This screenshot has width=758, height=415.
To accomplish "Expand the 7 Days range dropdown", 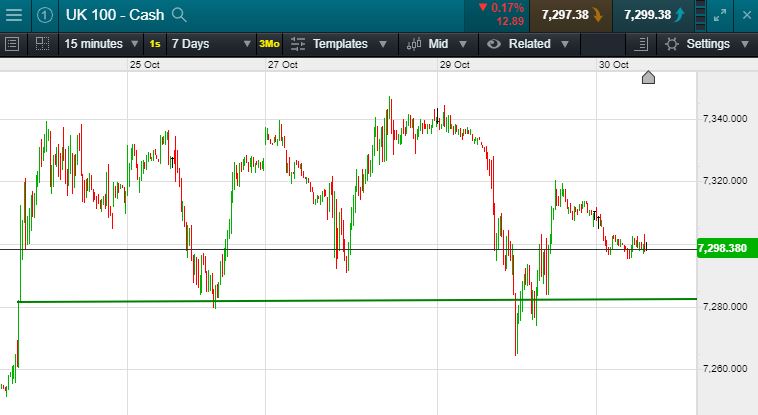I will (207, 44).
